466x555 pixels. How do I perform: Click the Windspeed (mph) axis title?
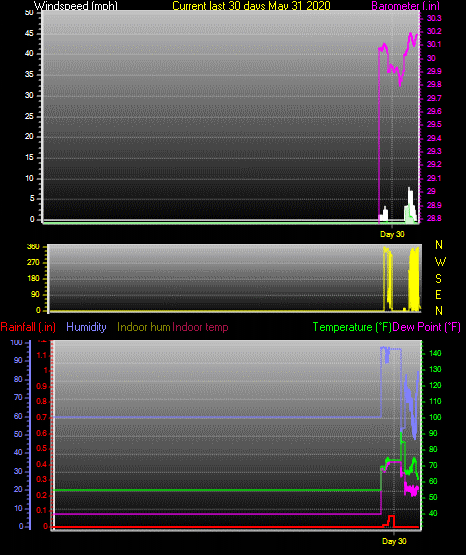tap(76, 6)
